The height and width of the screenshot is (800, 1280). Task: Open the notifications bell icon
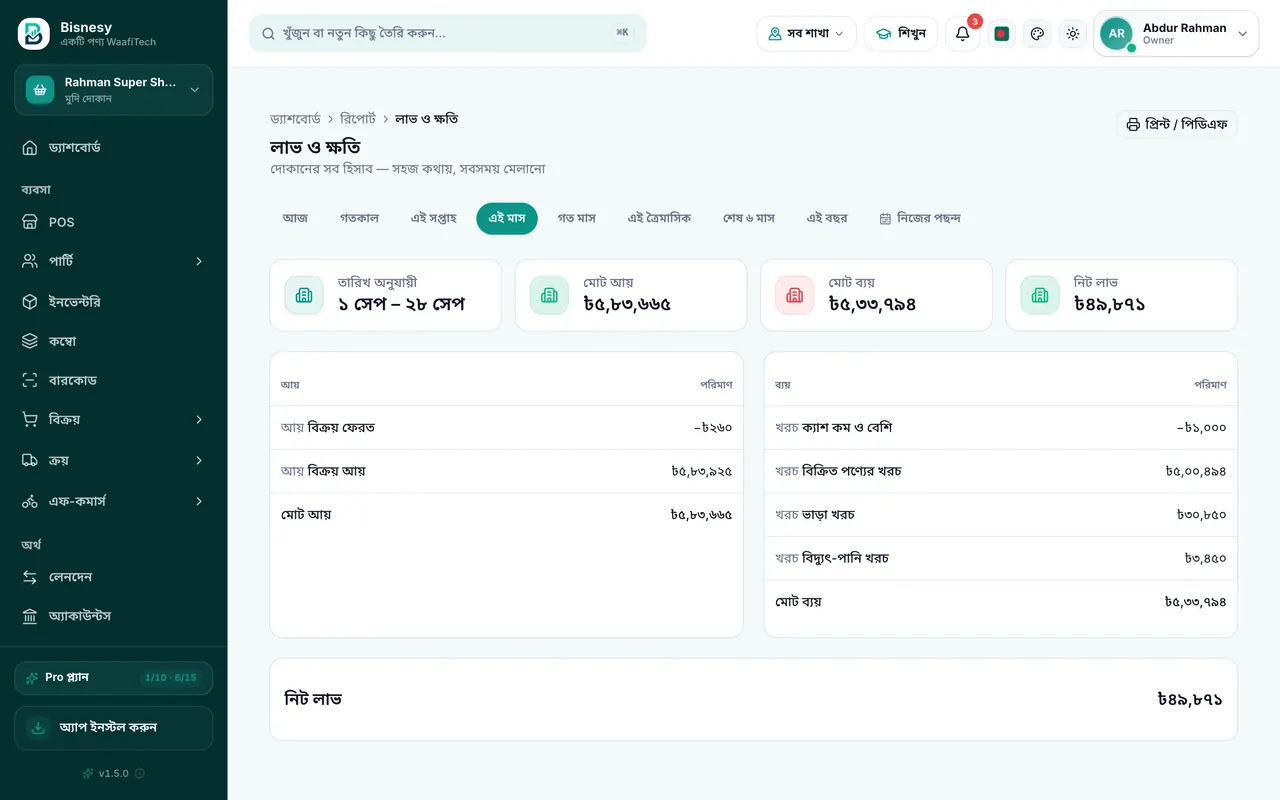click(x=962, y=34)
